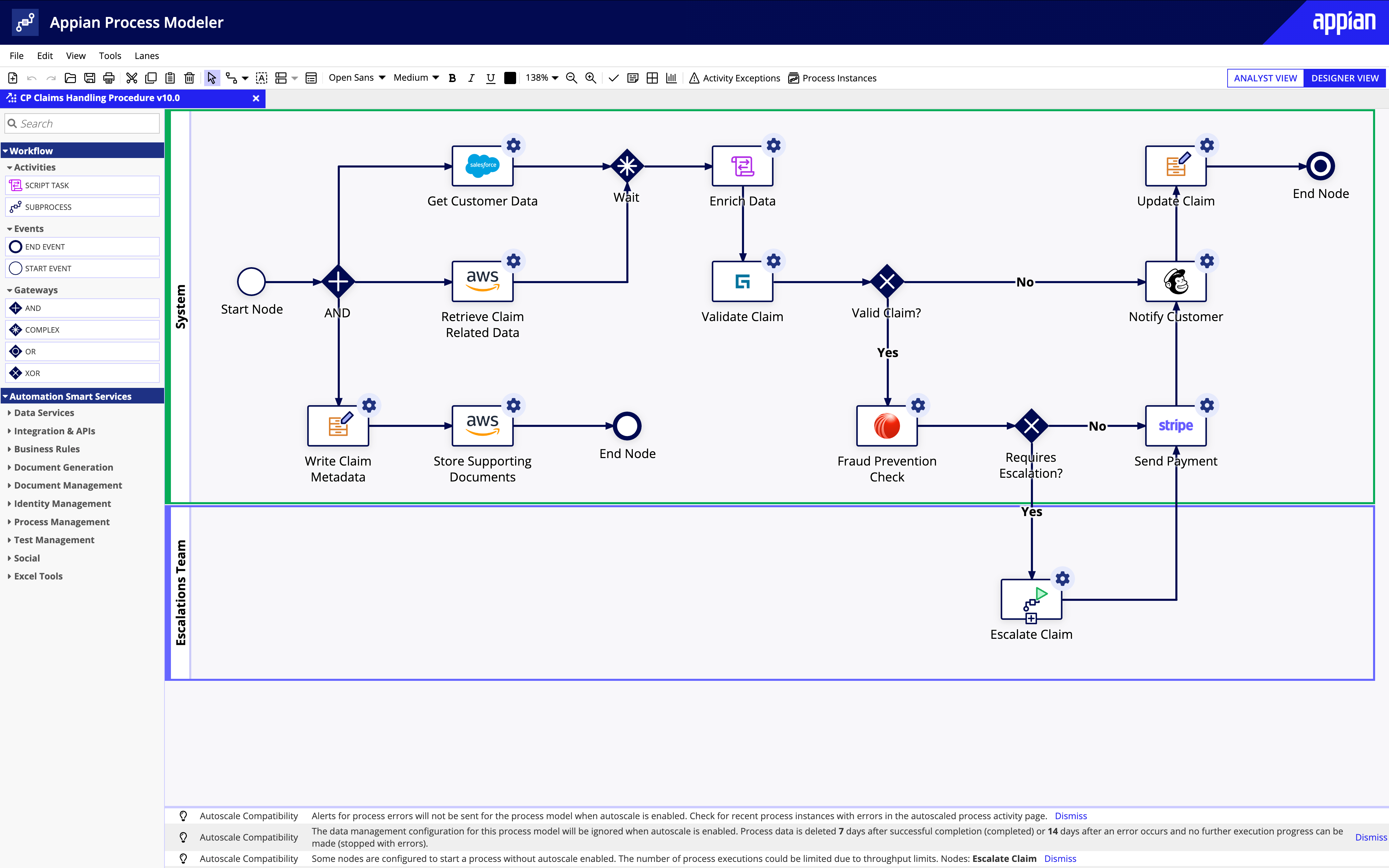
Task: Click the Salesforce Get Customer Data node
Action: pyautogui.click(x=482, y=166)
